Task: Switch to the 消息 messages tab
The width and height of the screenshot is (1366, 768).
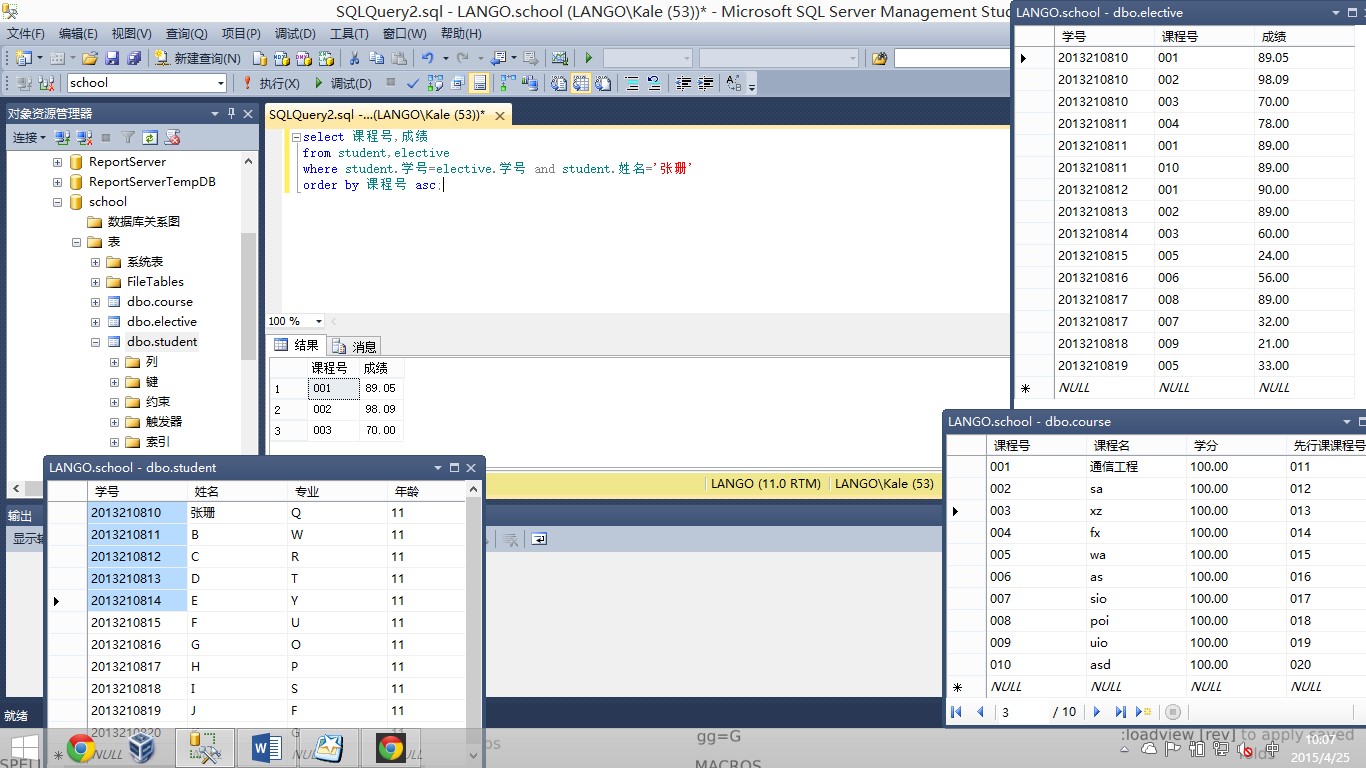Action: pyautogui.click(x=354, y=346)
